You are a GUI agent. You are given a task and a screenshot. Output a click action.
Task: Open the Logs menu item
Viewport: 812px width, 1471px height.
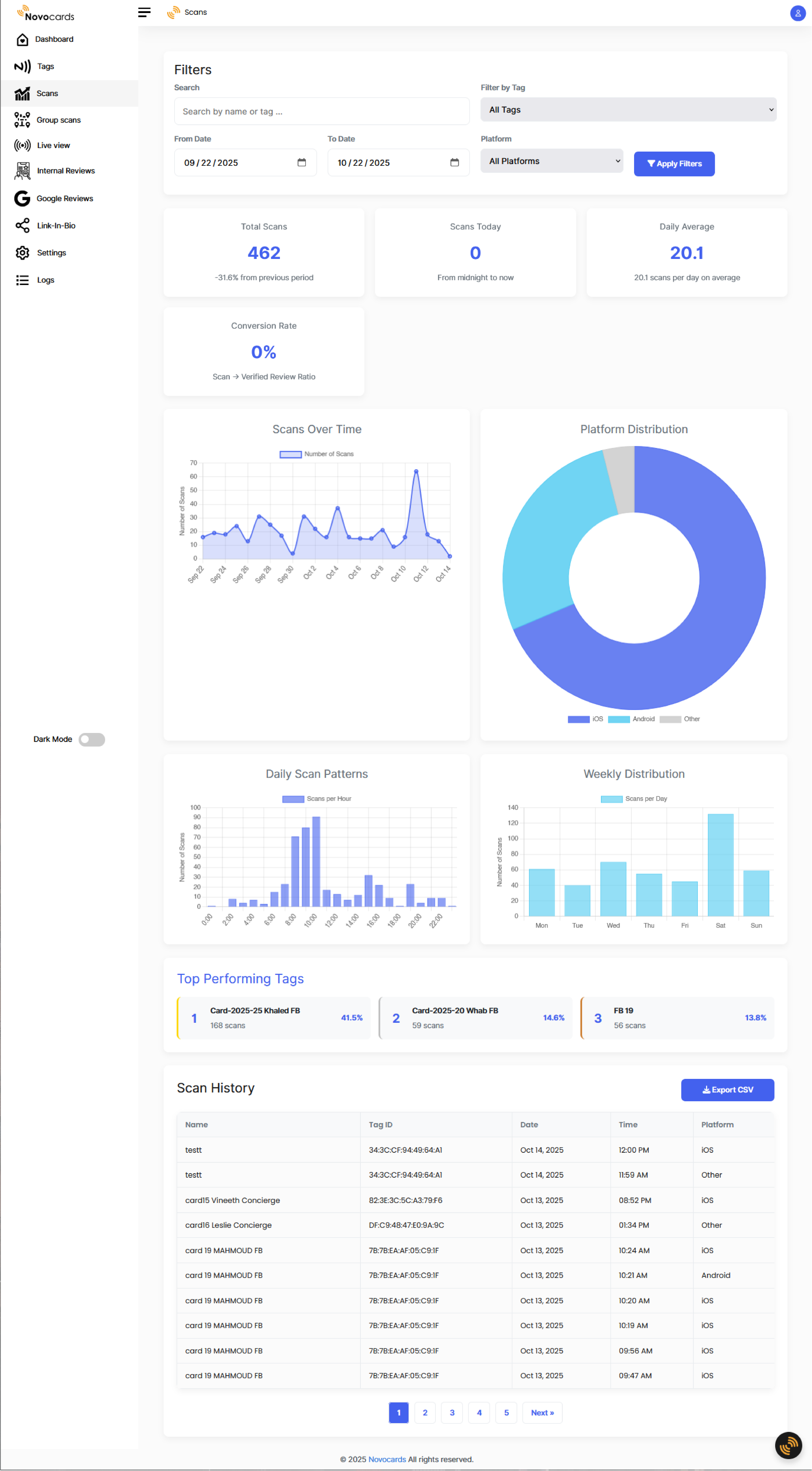pyautogui.click(x=46, y=280)
